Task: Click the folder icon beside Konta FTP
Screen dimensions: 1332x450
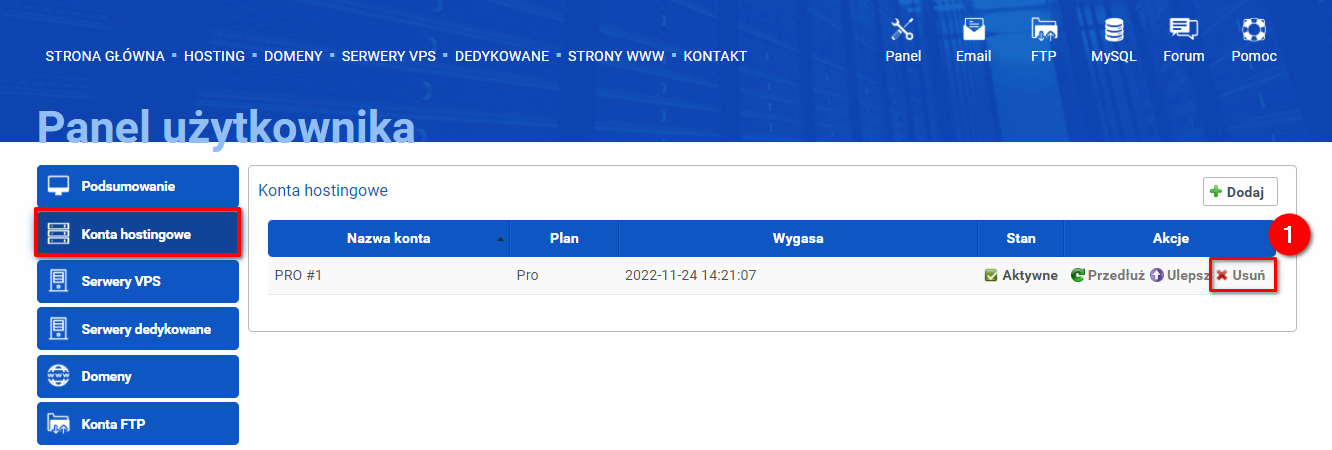Action: [59, 424]
